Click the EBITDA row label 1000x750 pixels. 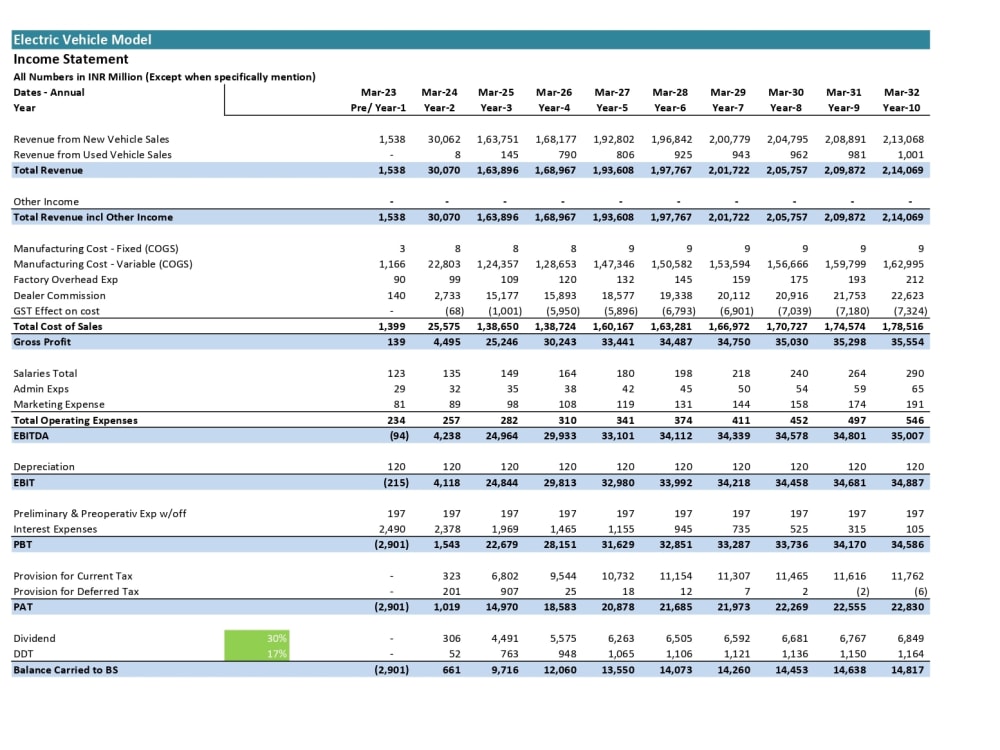(31, 436)
